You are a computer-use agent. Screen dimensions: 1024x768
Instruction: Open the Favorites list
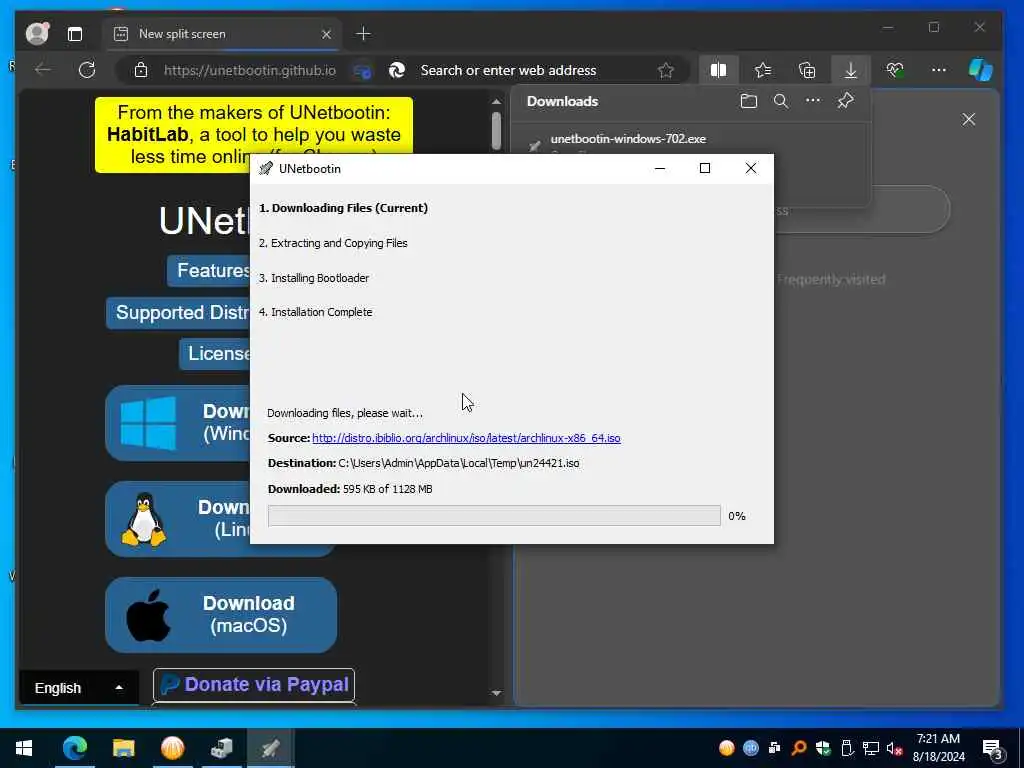(x=763, y=70)
